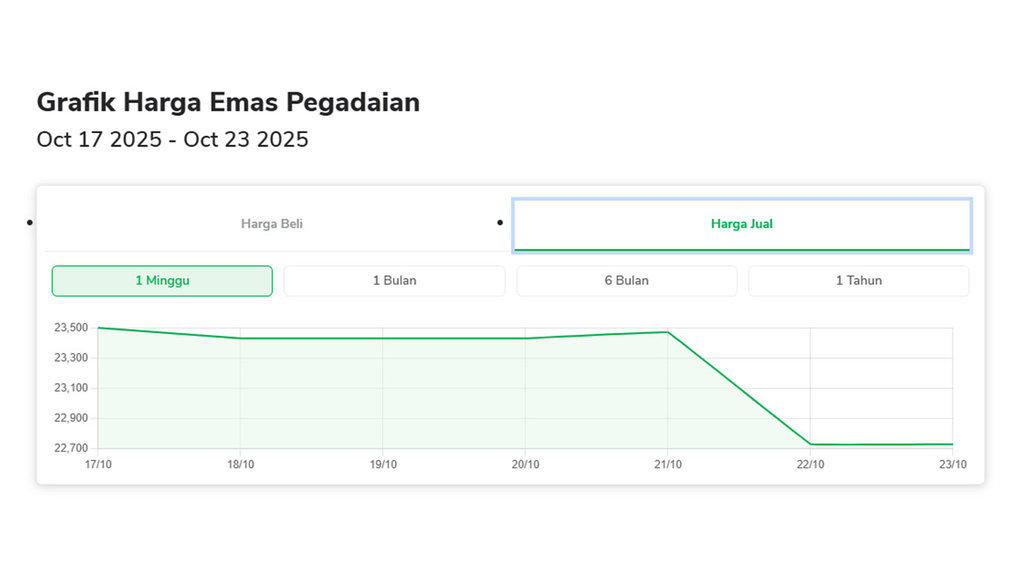
Task: Switch to the Harga Beli tab
Action: pos(271,224)
